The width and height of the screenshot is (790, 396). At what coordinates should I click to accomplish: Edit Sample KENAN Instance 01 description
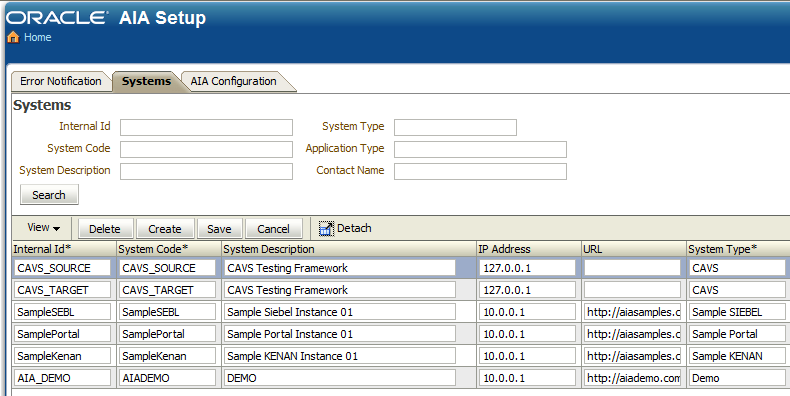[x=340, y=356]
